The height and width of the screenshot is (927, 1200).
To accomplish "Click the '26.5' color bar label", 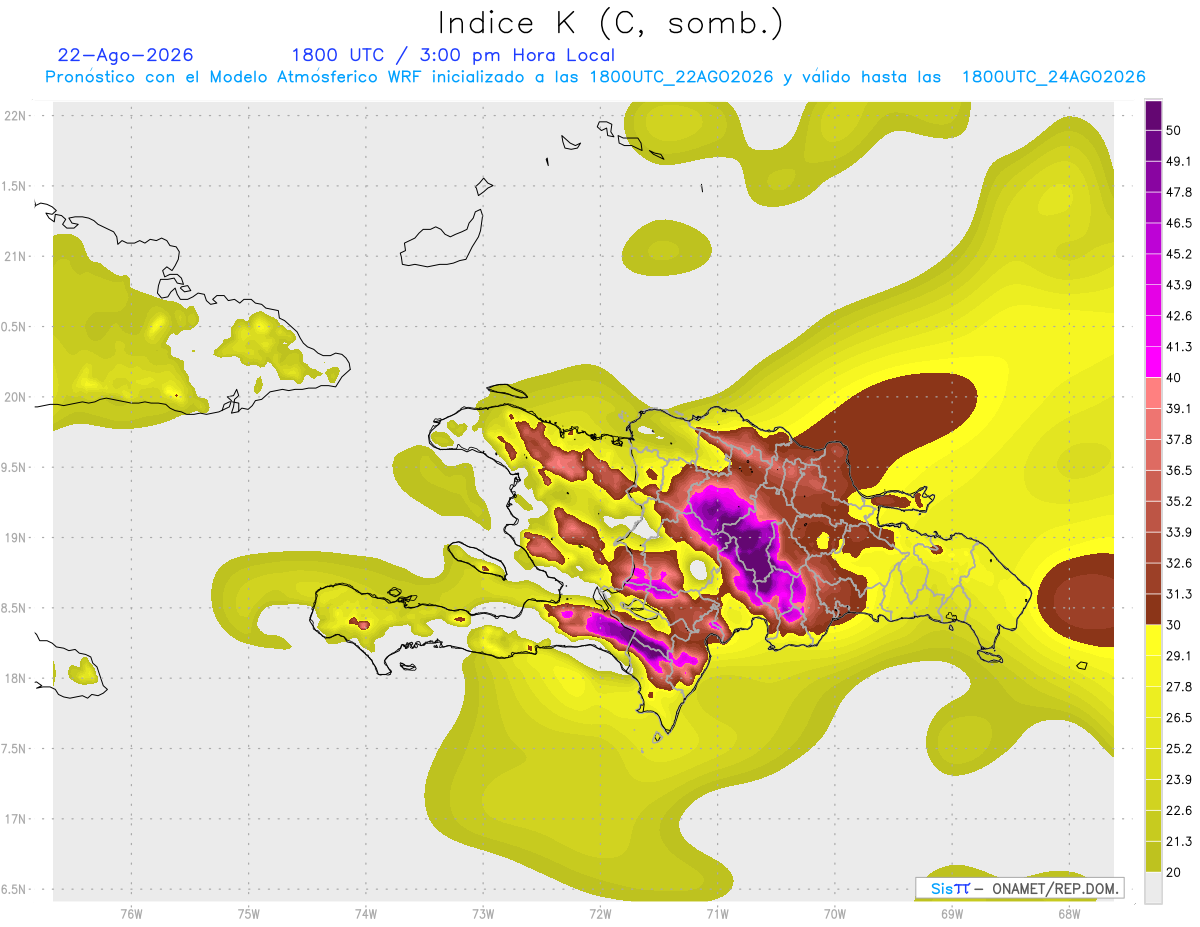I will [1179, 718].
